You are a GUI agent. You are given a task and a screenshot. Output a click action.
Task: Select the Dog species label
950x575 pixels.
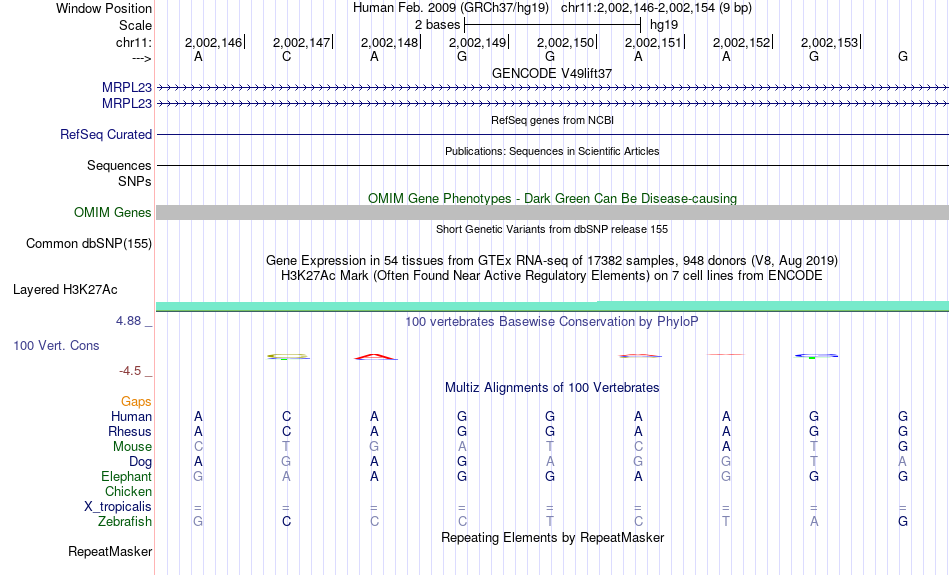[140, 462]
